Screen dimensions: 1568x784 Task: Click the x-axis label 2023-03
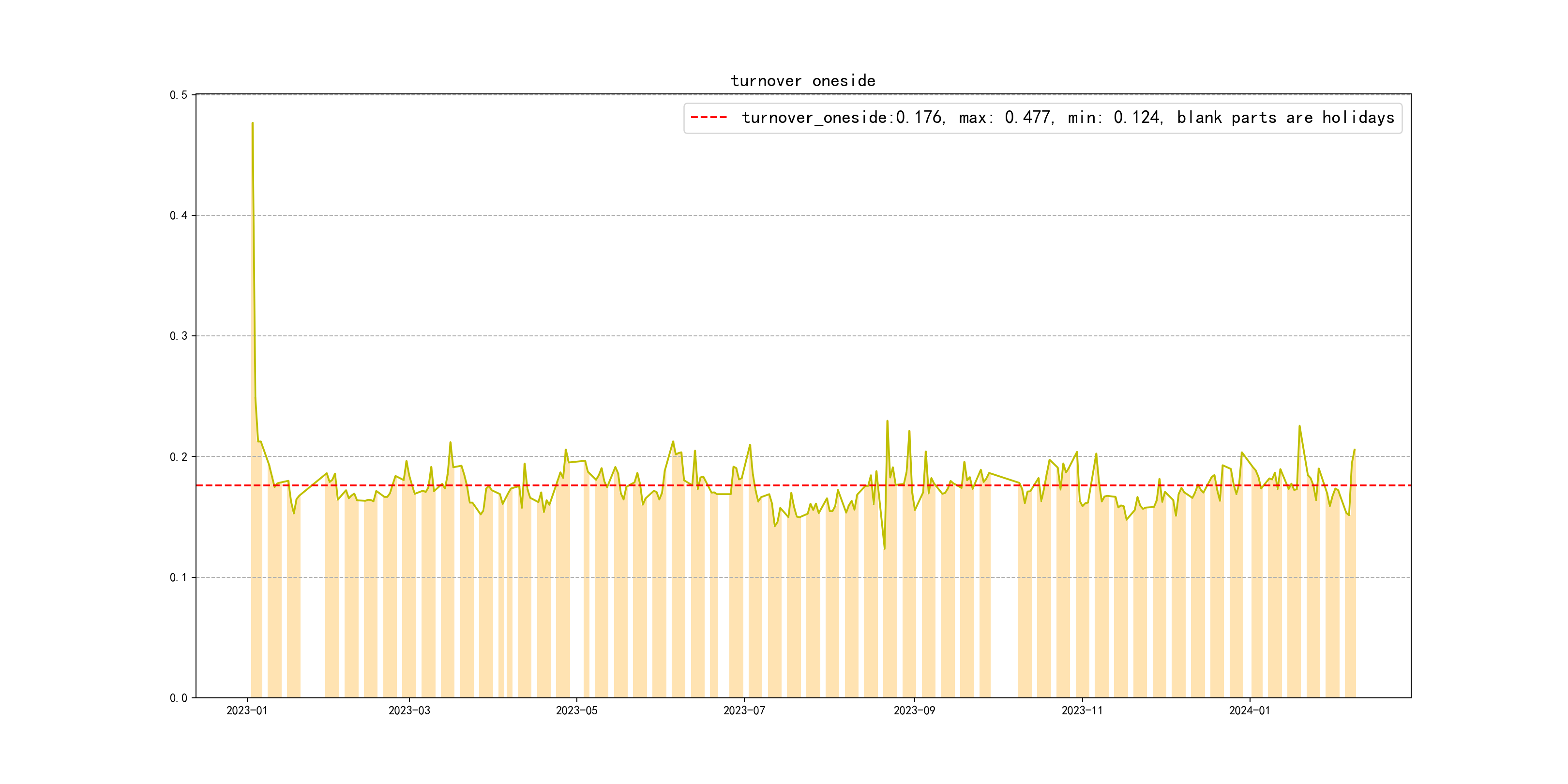[409, 710]
